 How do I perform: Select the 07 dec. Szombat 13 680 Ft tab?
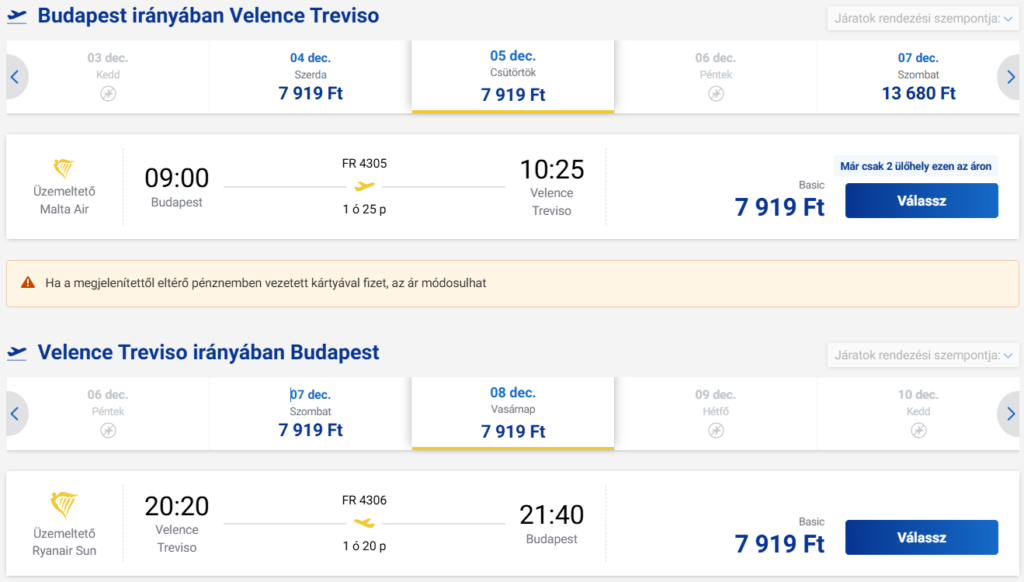coord(918,77)
